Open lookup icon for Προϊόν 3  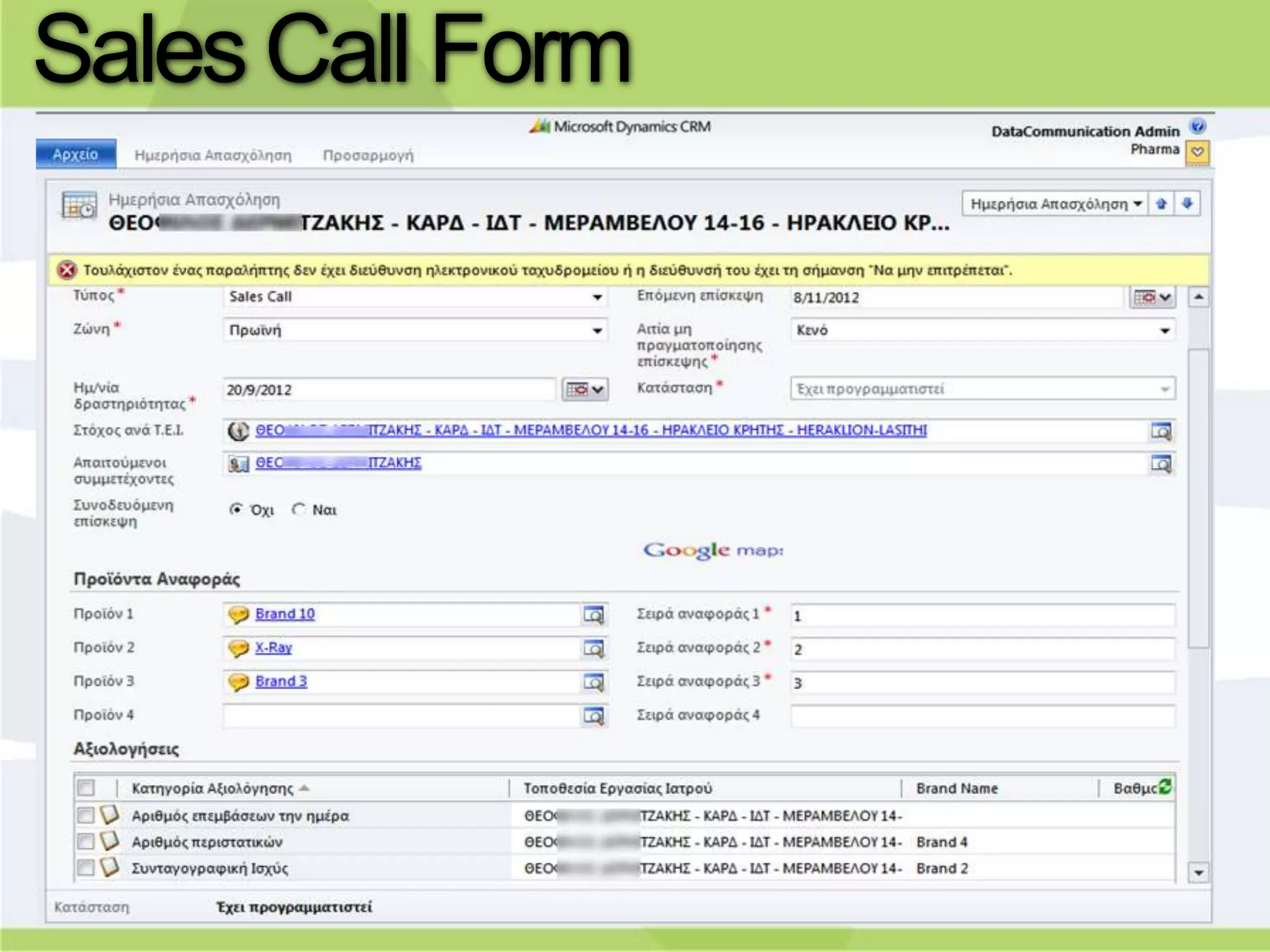[x=593, y=682]
